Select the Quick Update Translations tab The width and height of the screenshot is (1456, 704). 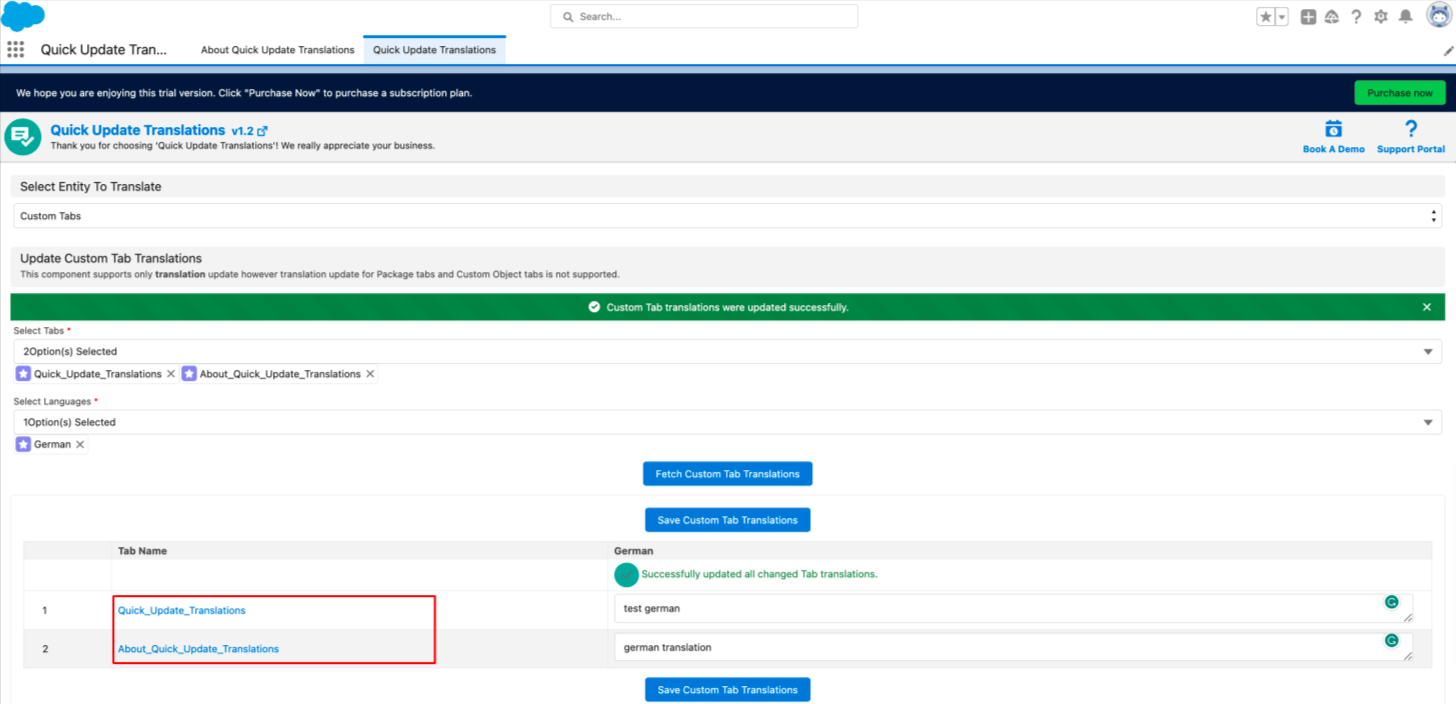[x=434, y=50]
